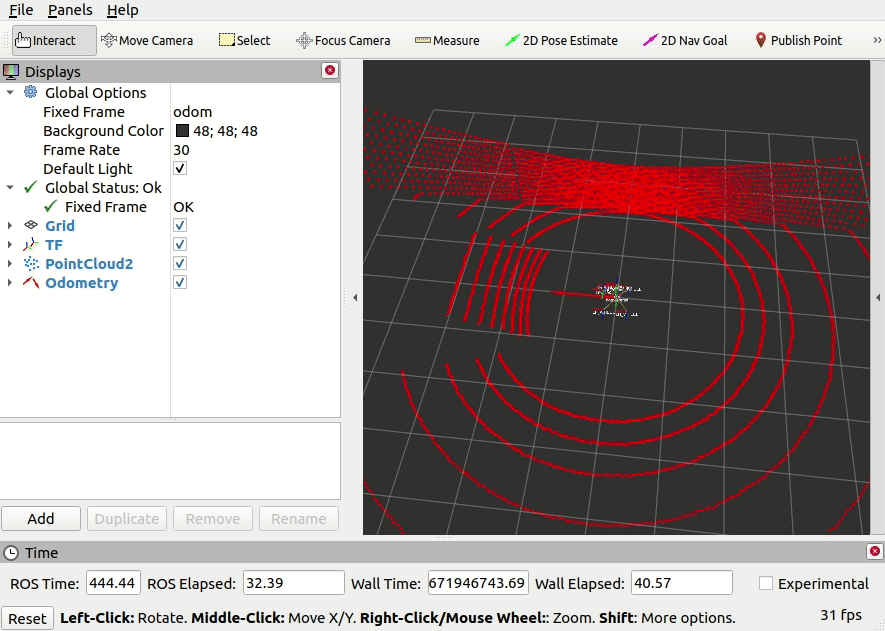The width and height of the screenshot is (885, 631).
Task: Hide the PointCloud2 display via checkbox
Action: 180,264
